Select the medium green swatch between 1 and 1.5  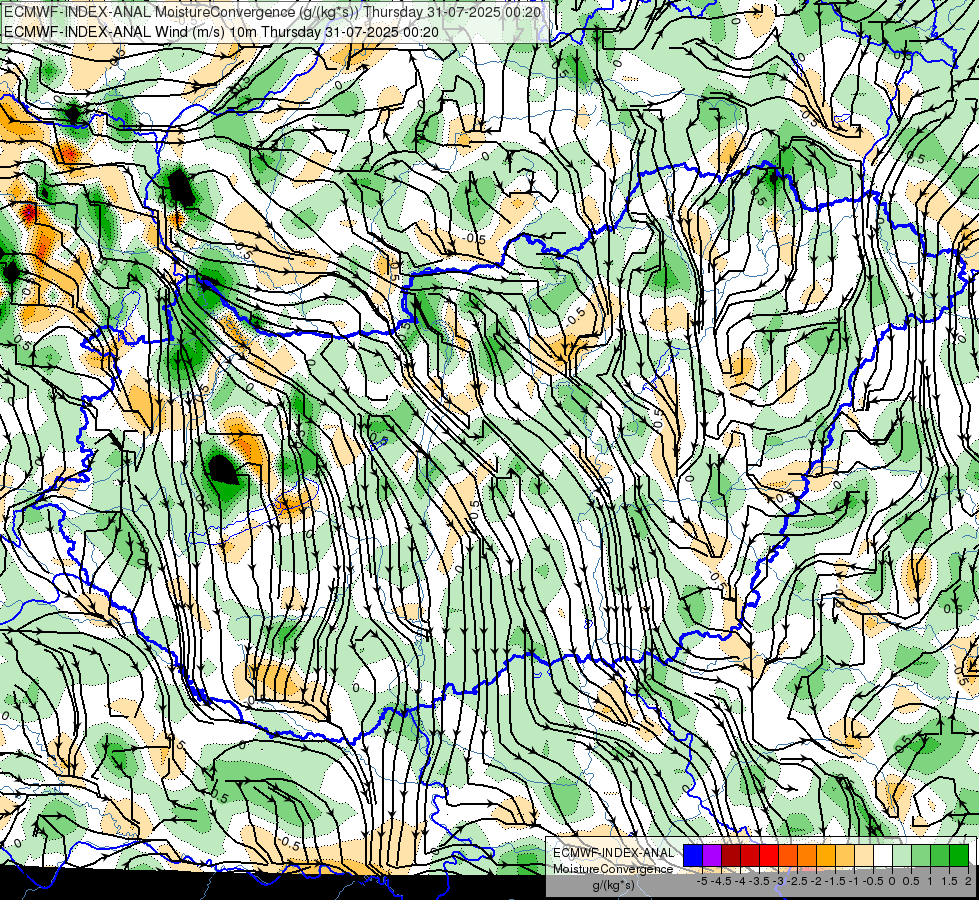coord(940,855)
